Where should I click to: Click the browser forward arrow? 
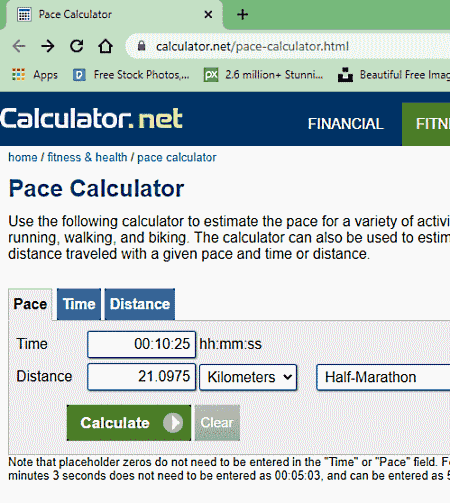tap(48, 46)
